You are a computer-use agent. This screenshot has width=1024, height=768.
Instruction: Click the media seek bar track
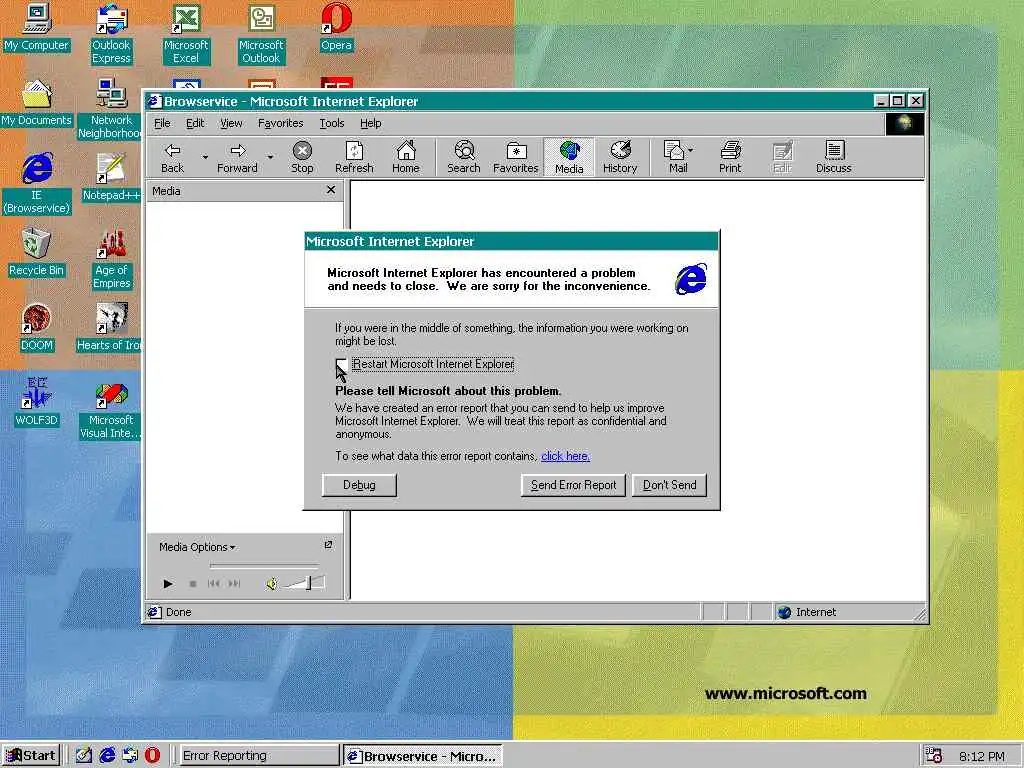coord(264,566)
